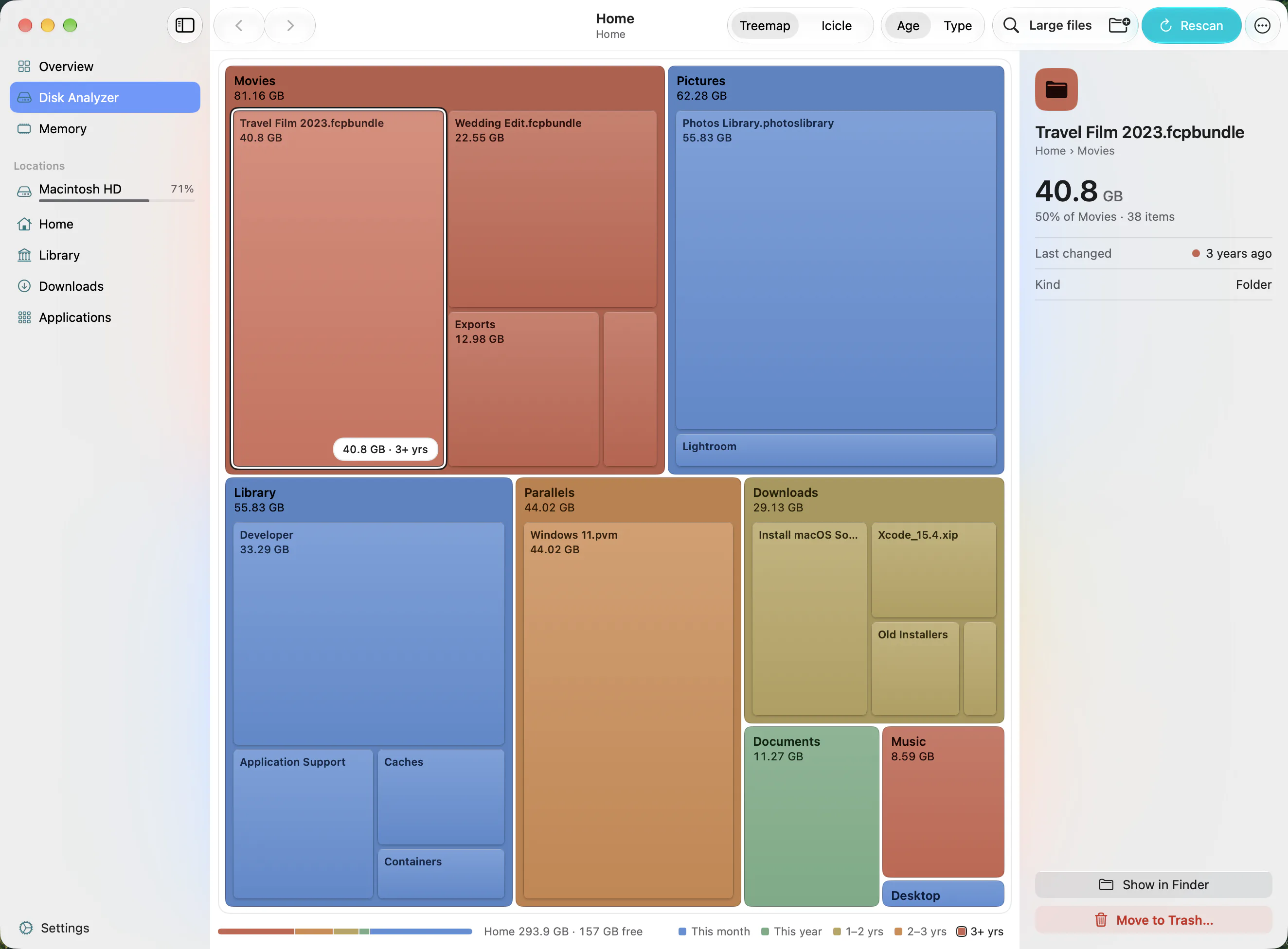
Task: Select the Lightroom block
Action: (x=836, y=450)
